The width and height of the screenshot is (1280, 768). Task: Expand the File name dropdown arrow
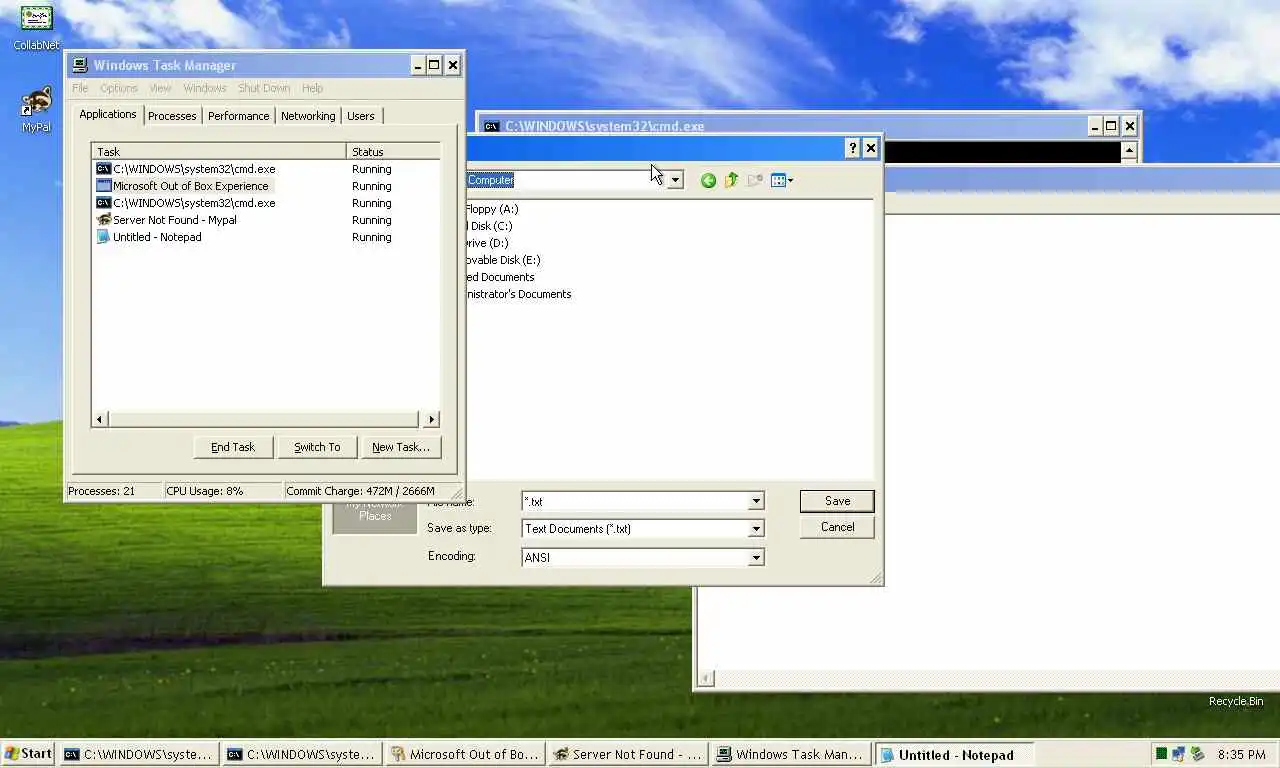point(756,501)
